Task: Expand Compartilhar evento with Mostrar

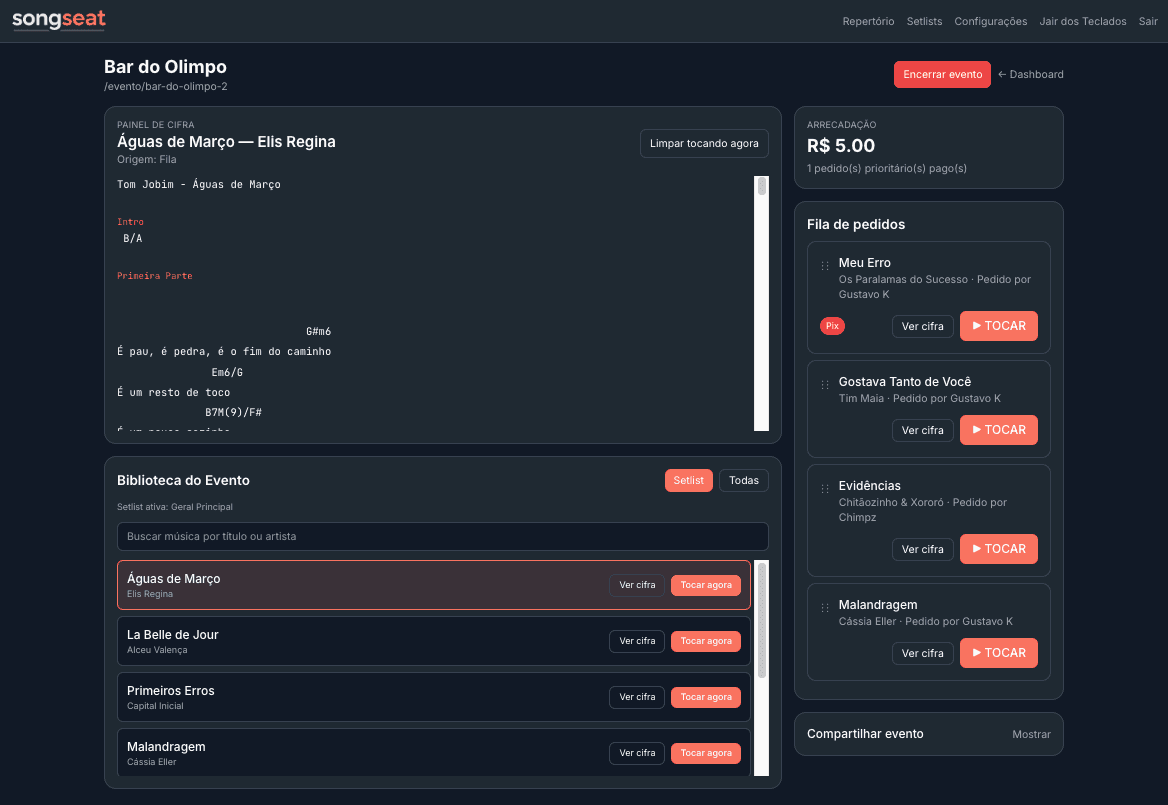Action: (1031, 734)
